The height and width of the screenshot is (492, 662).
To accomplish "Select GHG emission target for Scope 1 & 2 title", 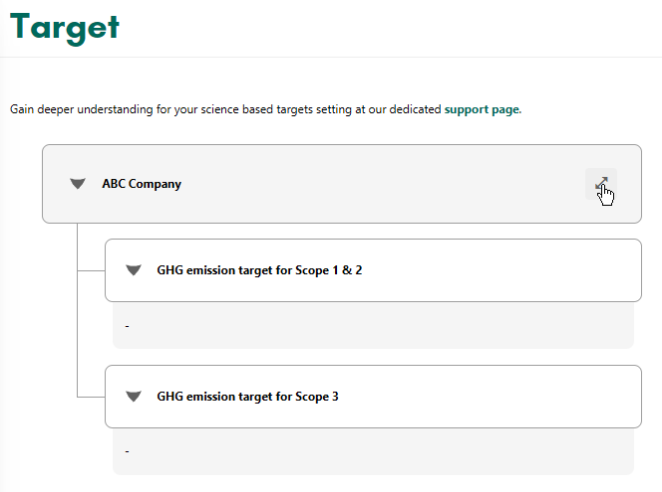I will (259, 270).
